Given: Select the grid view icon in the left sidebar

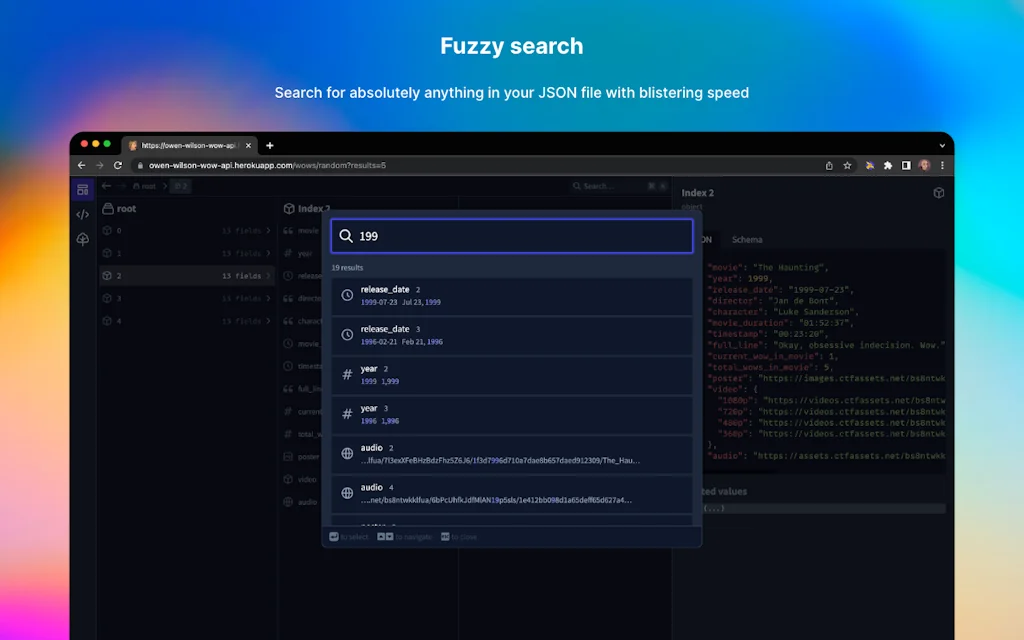Looking at the screenshot, I should coord(82,188).
